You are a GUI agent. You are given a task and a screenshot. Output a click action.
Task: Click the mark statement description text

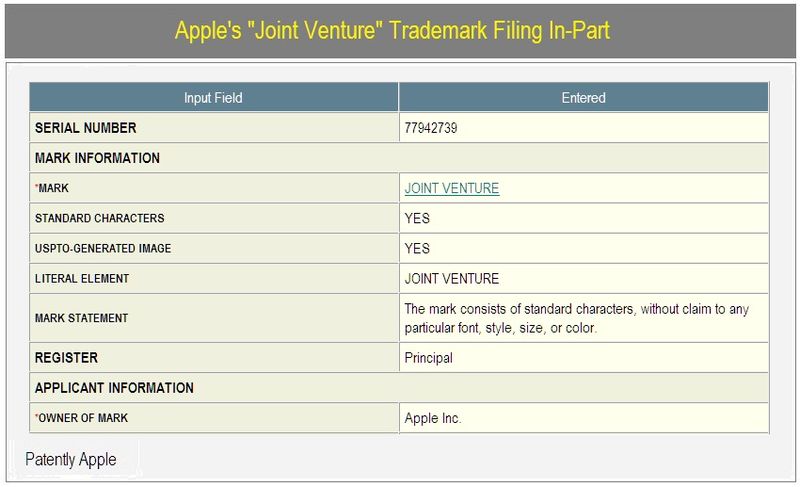point(577,318)
